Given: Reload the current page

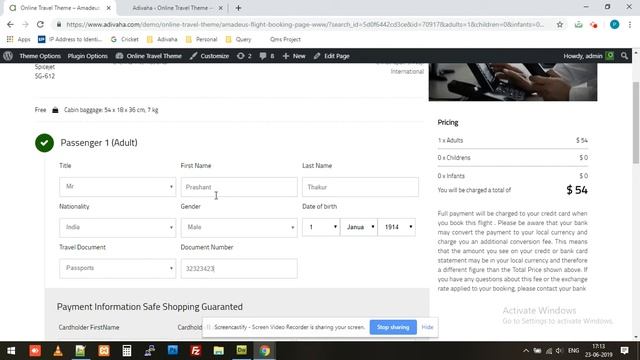Looking at the screenshot, I should coord(40,24).
